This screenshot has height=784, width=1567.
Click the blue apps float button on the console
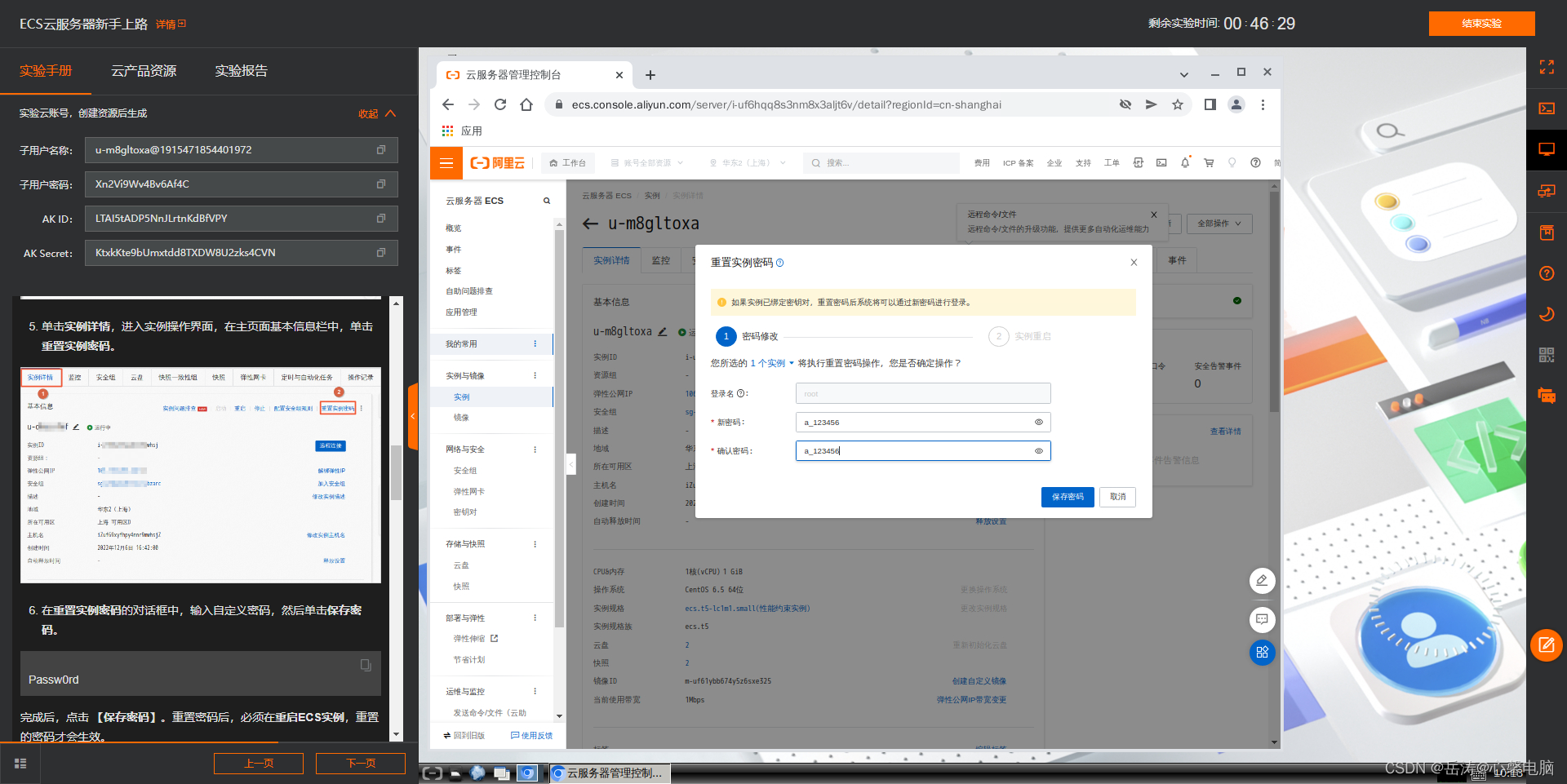point(1262,653)
